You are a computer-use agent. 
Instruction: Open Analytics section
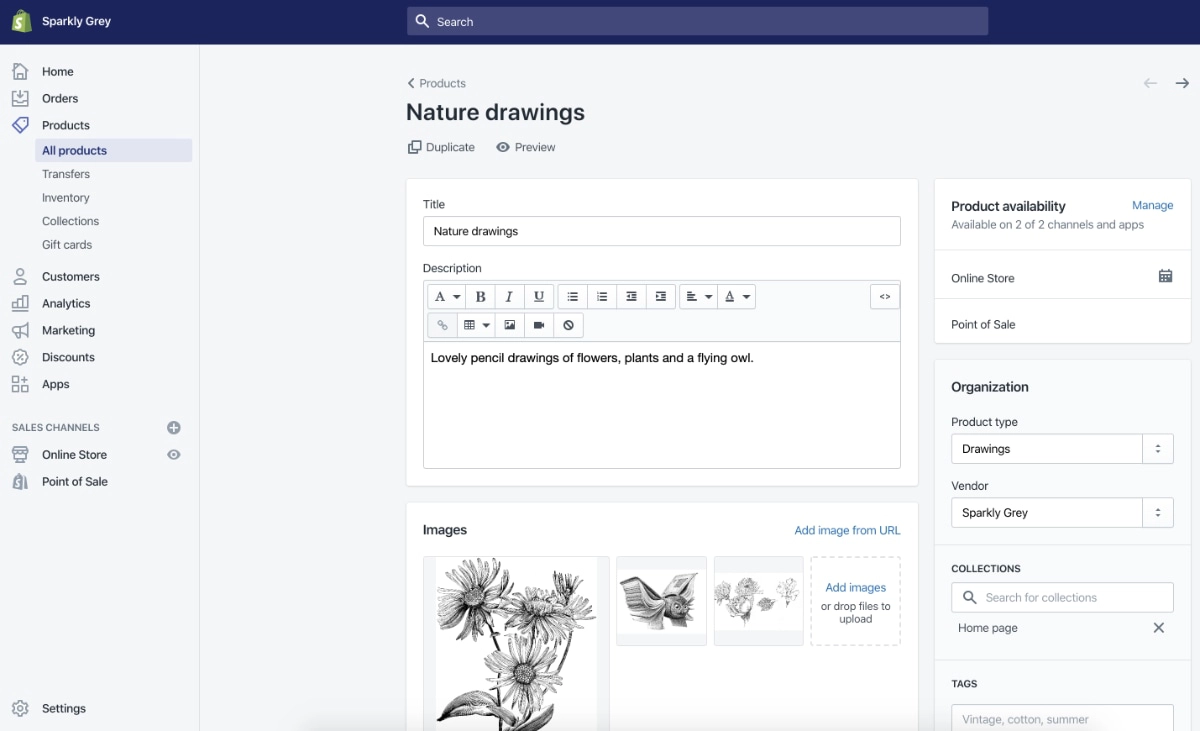[66, 303]
